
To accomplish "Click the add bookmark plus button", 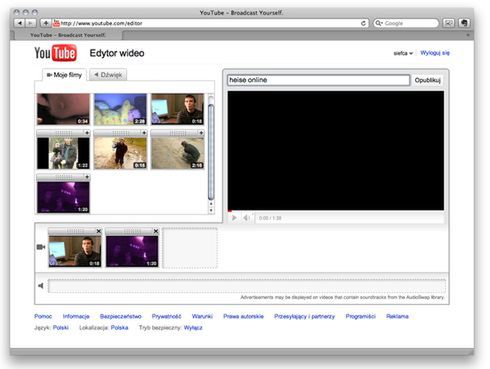I will pos(45,23).
